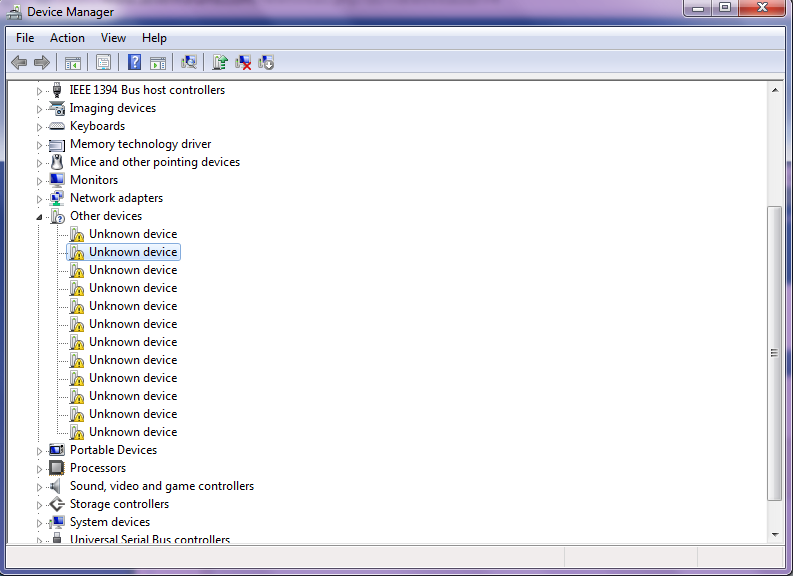793x576 pixels.
Task: Click the scrollbar up arrow in the device list
Action: tap(775, 90)
